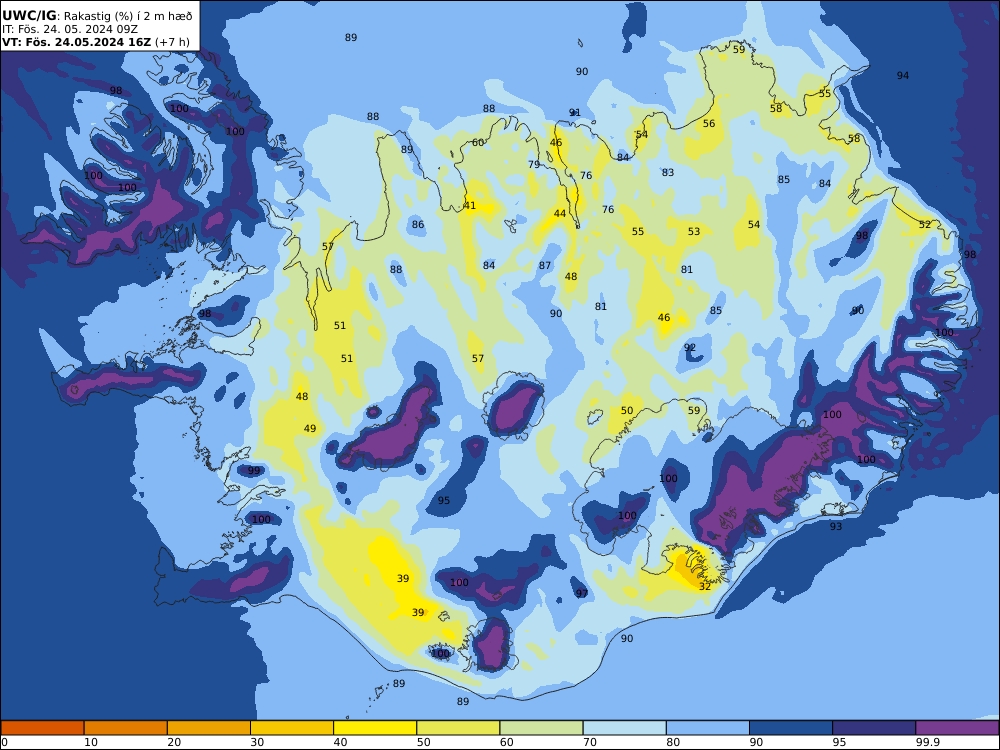Click the 95–99.9% dark indigo legend swatch
The width and height of the screenshot is (1000, 750).
click(874, 728)
